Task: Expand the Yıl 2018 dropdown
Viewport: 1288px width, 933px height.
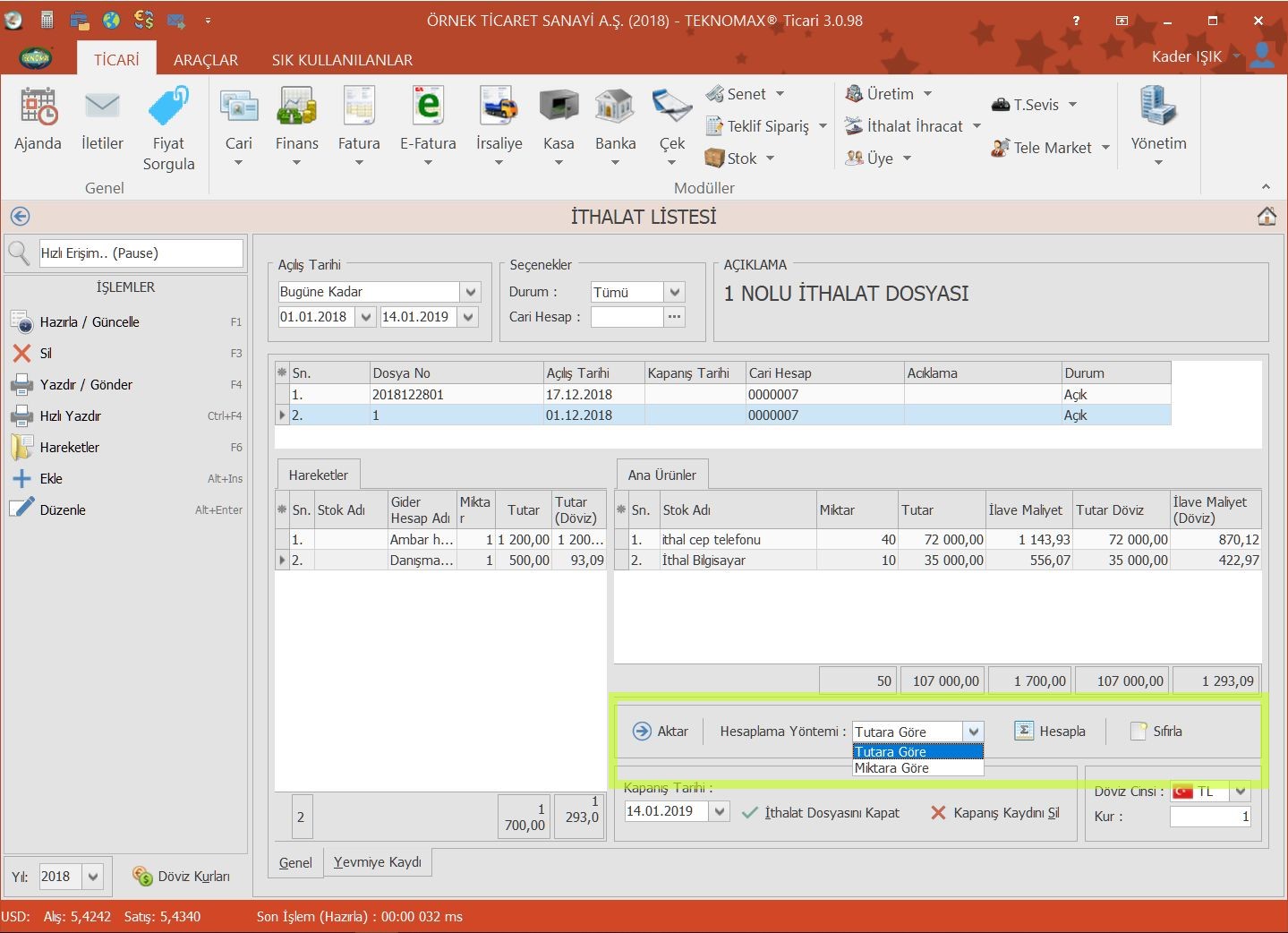Action: pos(93,877)
